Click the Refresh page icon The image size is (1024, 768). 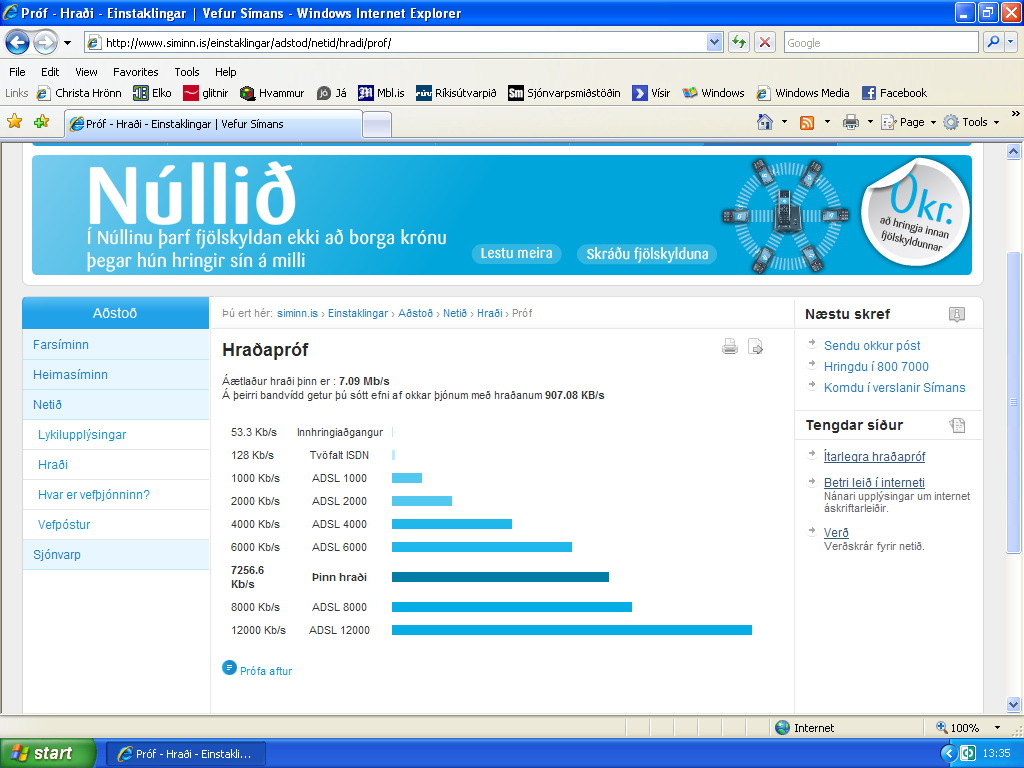coord(739,42)
